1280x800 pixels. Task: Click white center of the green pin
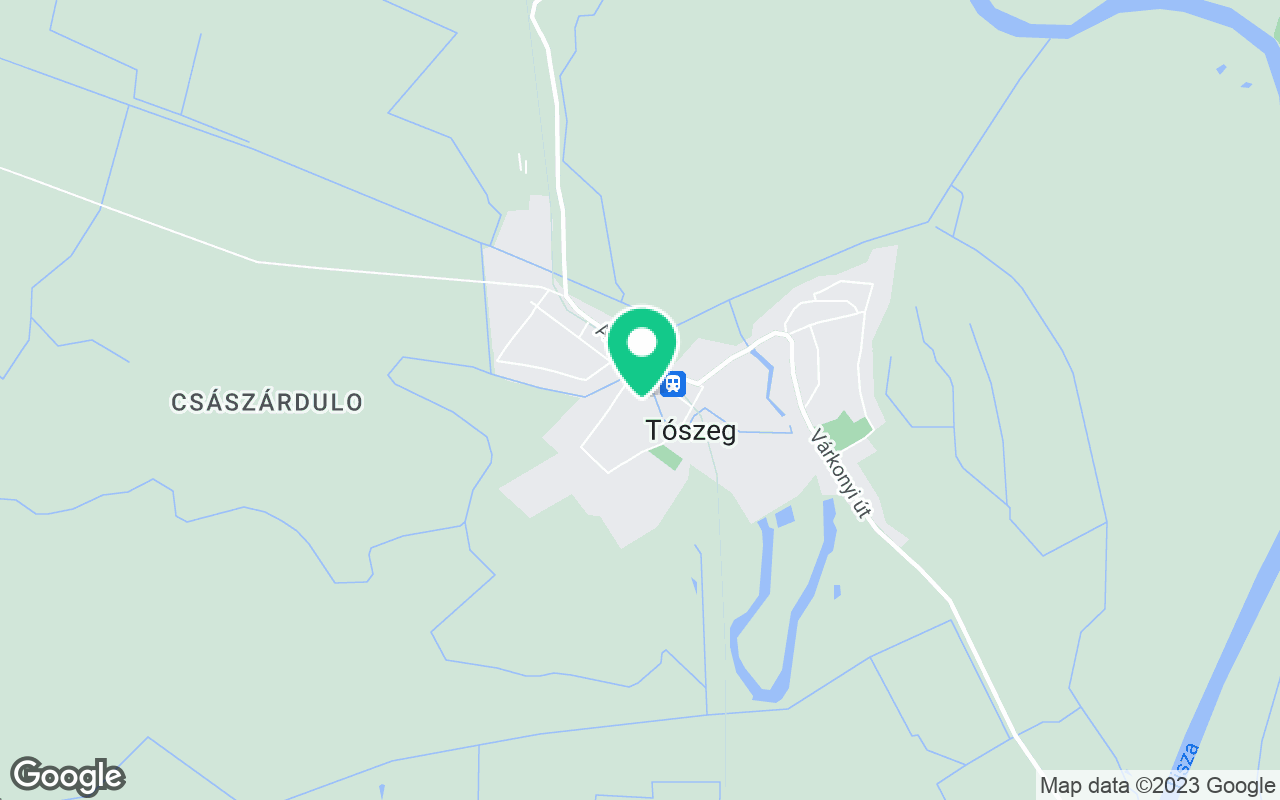641,343
